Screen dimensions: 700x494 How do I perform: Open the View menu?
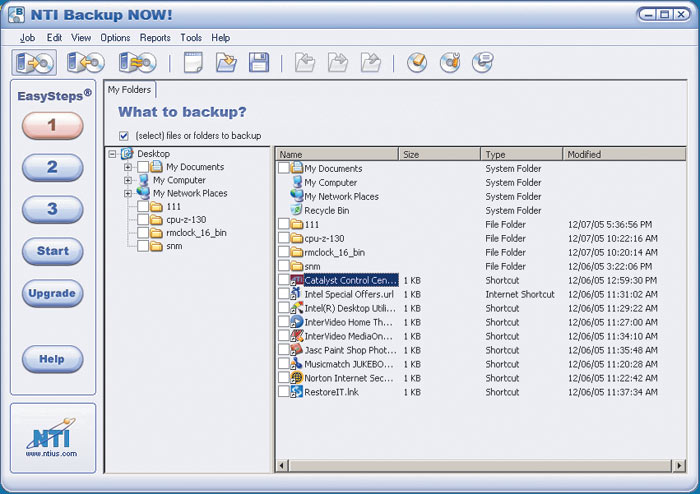(x=81, y=38)
